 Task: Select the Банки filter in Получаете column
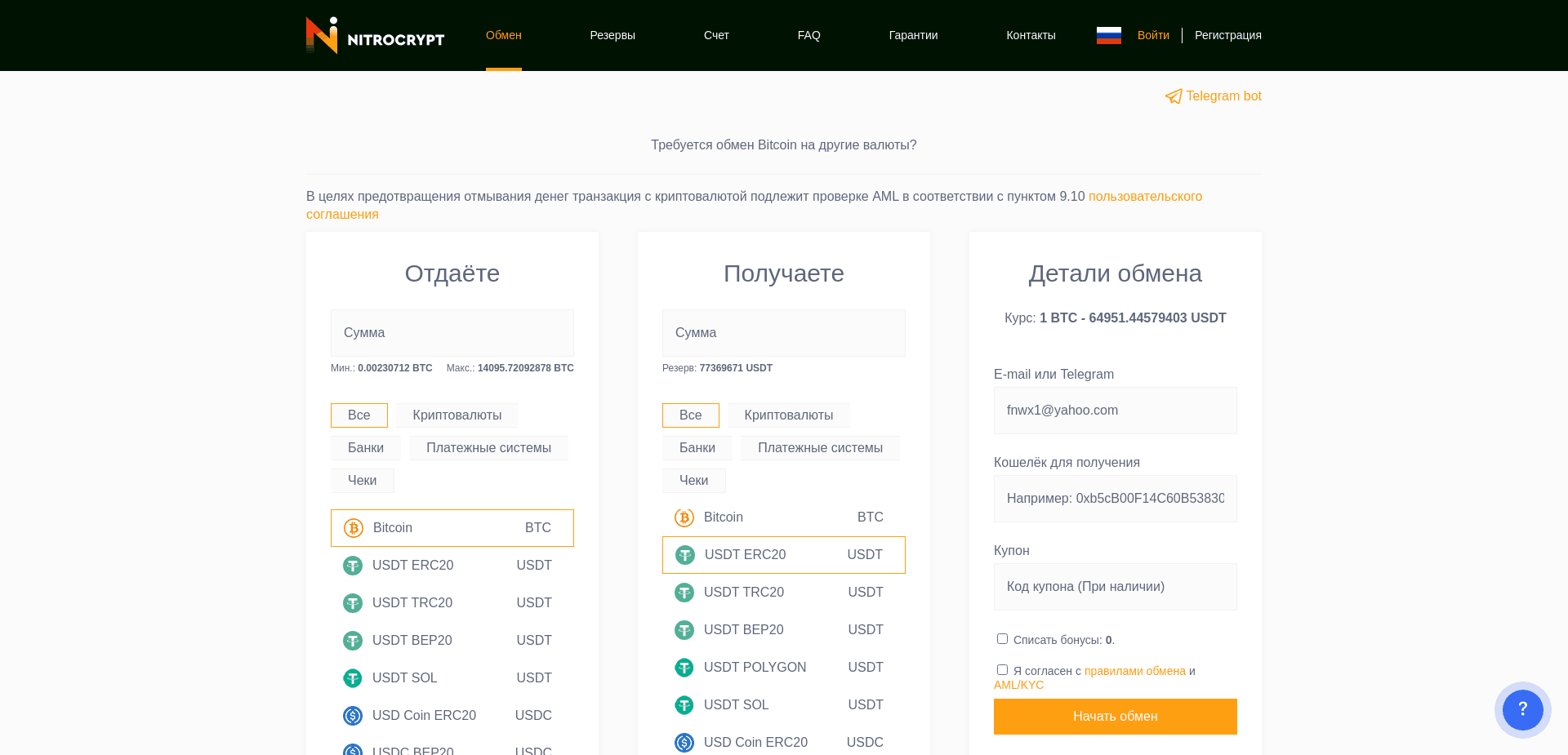coord(697,447)
